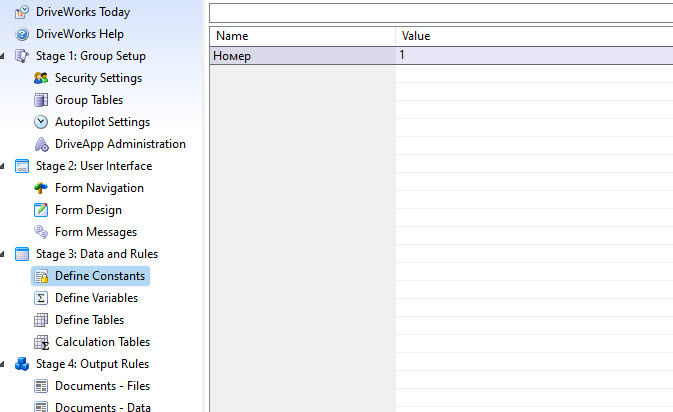
Task: Sort constants by Name column header
Action: (x=303, y=36)
